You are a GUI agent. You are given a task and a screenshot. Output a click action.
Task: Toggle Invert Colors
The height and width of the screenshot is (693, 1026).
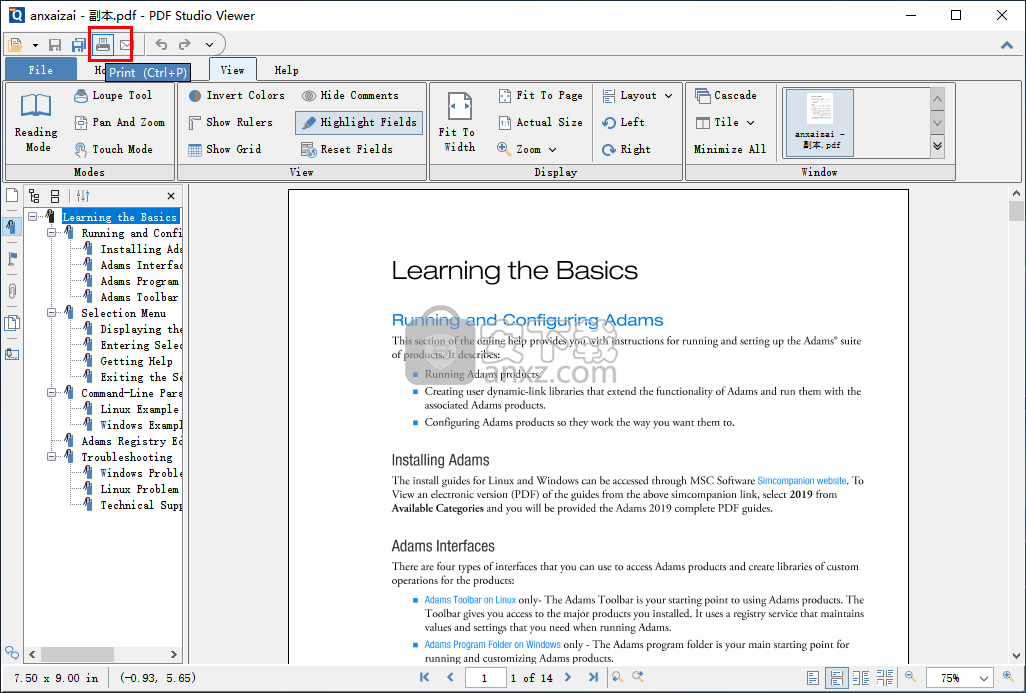236,96
